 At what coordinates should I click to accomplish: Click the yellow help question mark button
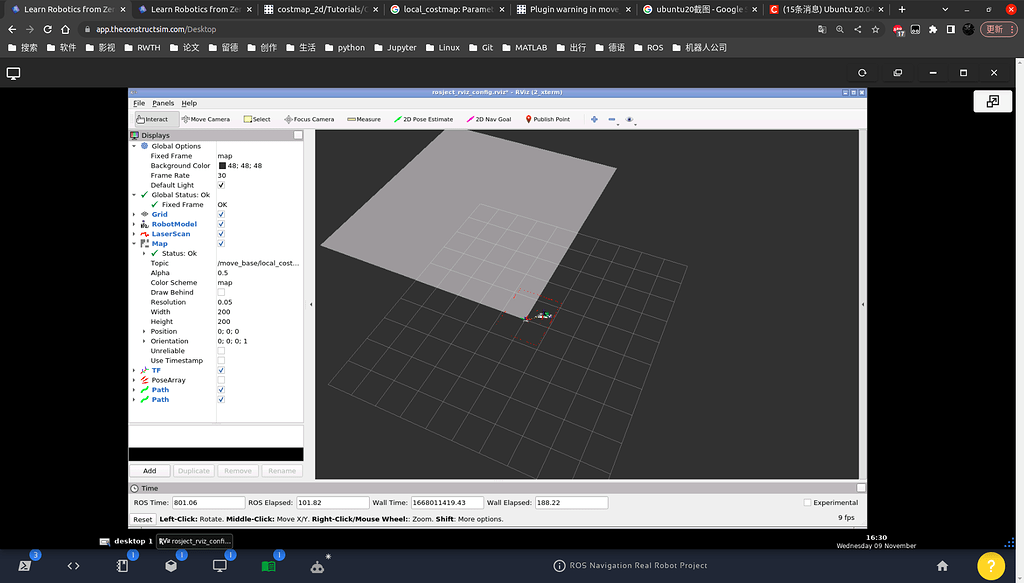pos(991,566)
